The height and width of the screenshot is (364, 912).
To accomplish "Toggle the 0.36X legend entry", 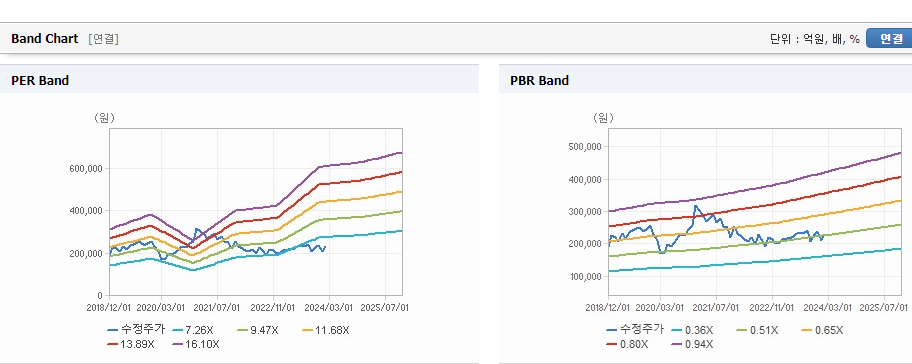I will [691, 330].
